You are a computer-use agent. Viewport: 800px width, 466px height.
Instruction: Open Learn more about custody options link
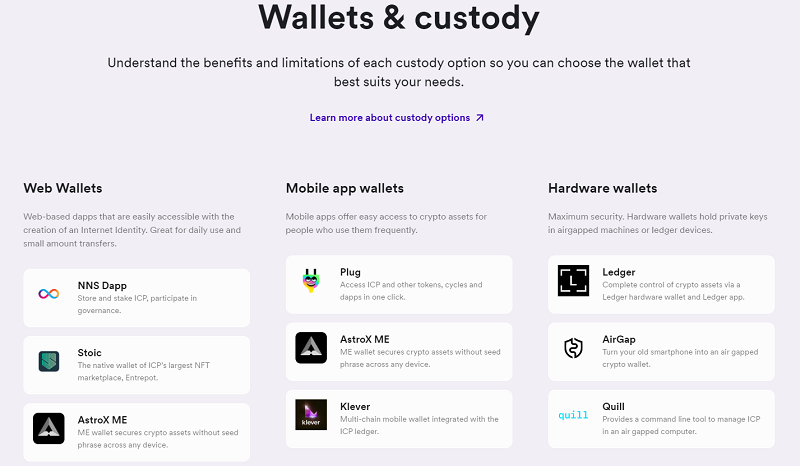coord(390,118)
